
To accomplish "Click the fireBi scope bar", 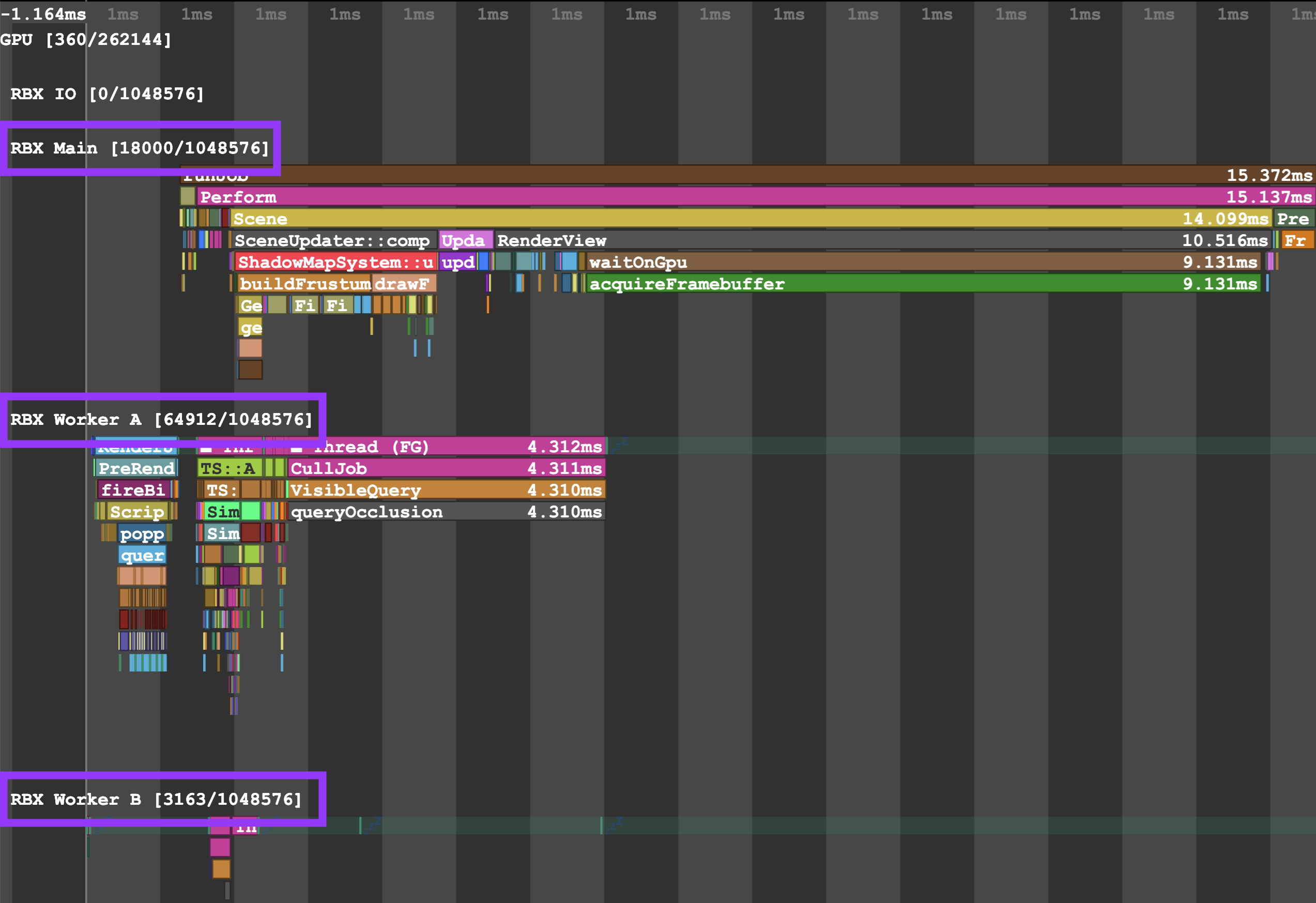I will coord(134,491).
